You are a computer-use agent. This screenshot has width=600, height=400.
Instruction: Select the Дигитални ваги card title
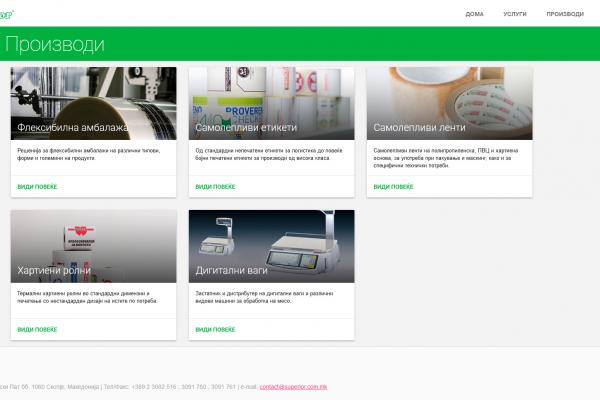(x=234, y=270)
